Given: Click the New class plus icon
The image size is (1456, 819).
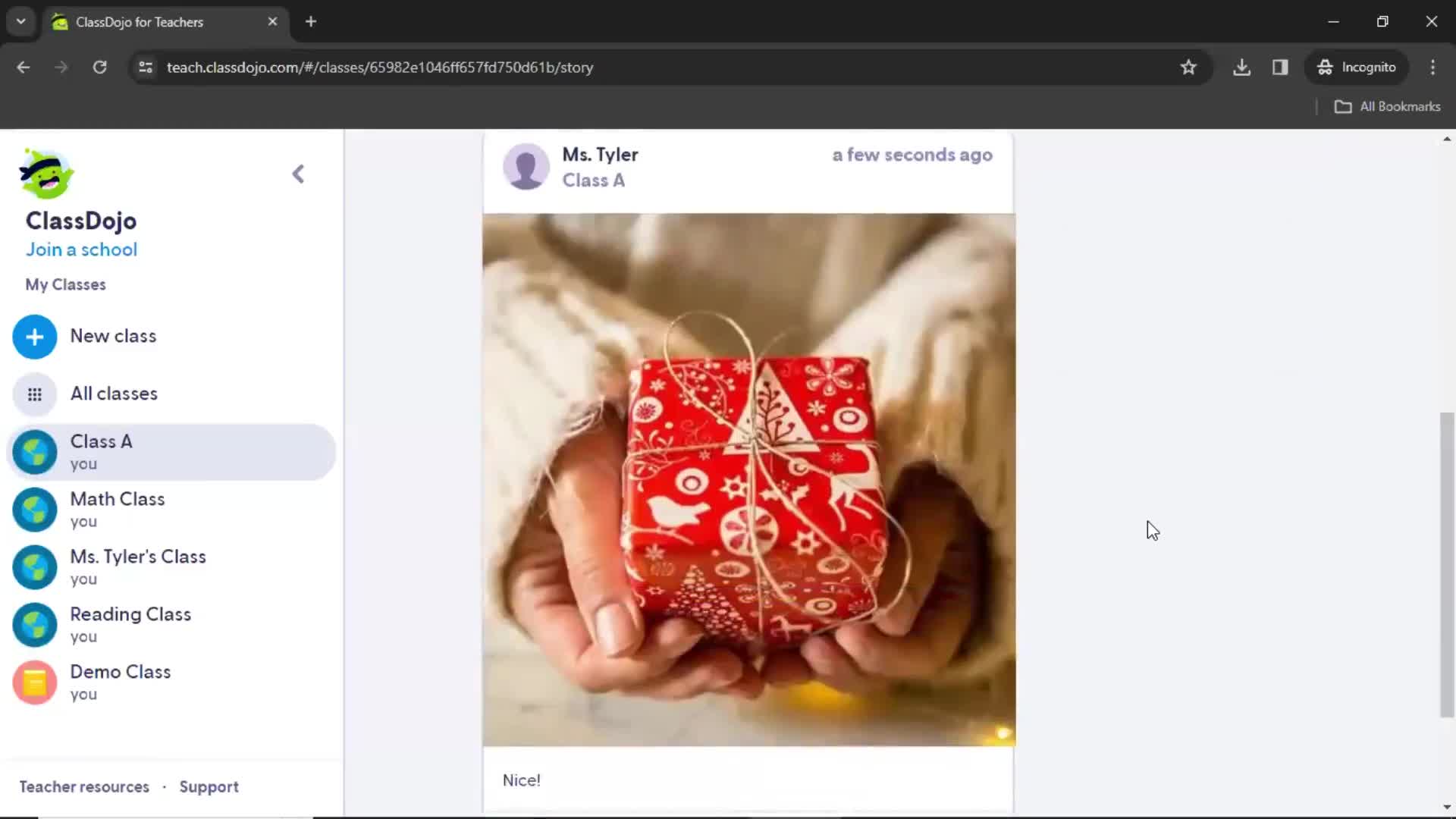Looking at the screenshot, I should (35, 337).
